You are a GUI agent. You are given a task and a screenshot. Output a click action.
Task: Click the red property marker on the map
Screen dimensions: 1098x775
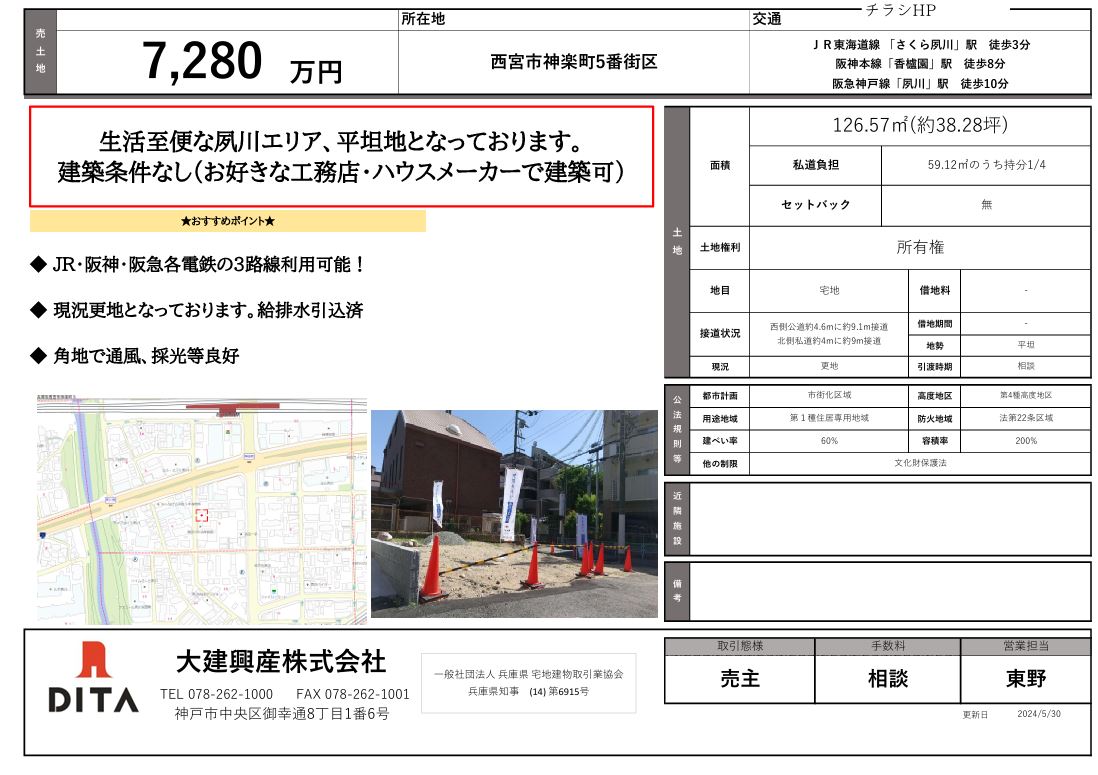[x=201, y=515]
